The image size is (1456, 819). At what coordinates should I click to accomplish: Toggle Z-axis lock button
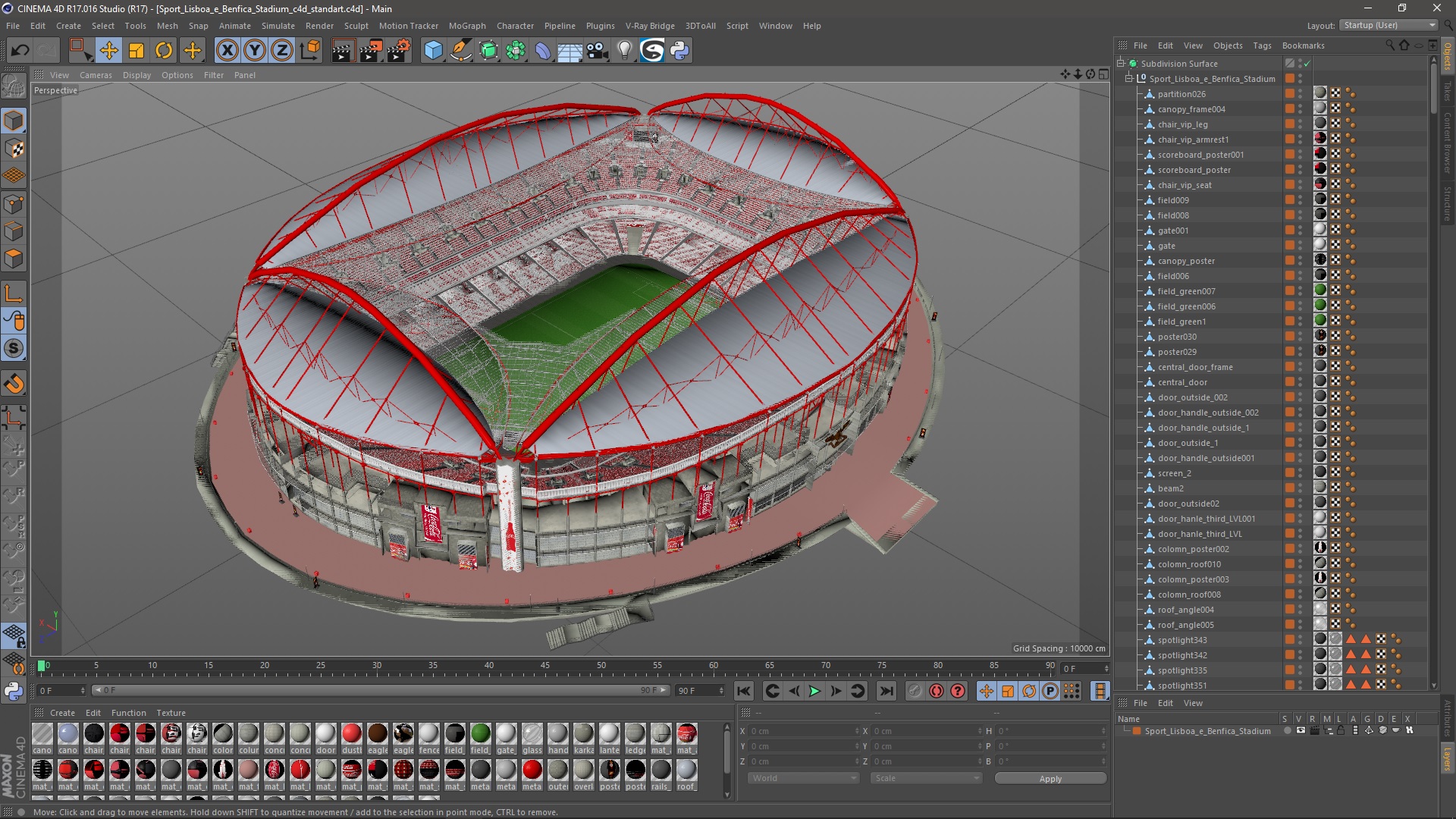[x=282, y=51]
